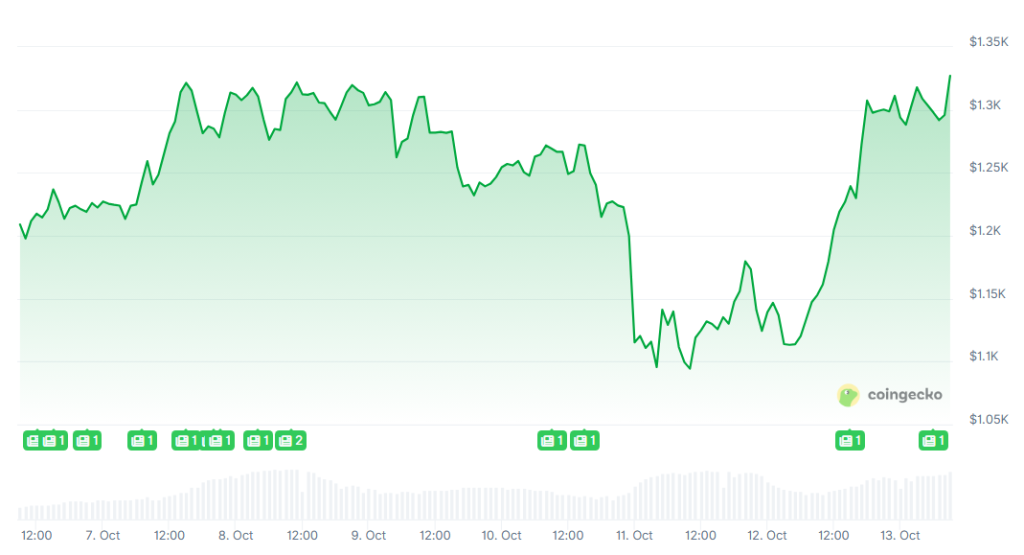Click the coingecko watermark text
Screen dimensions: 1024x555
pyautogui.click(x=904, y=396)
